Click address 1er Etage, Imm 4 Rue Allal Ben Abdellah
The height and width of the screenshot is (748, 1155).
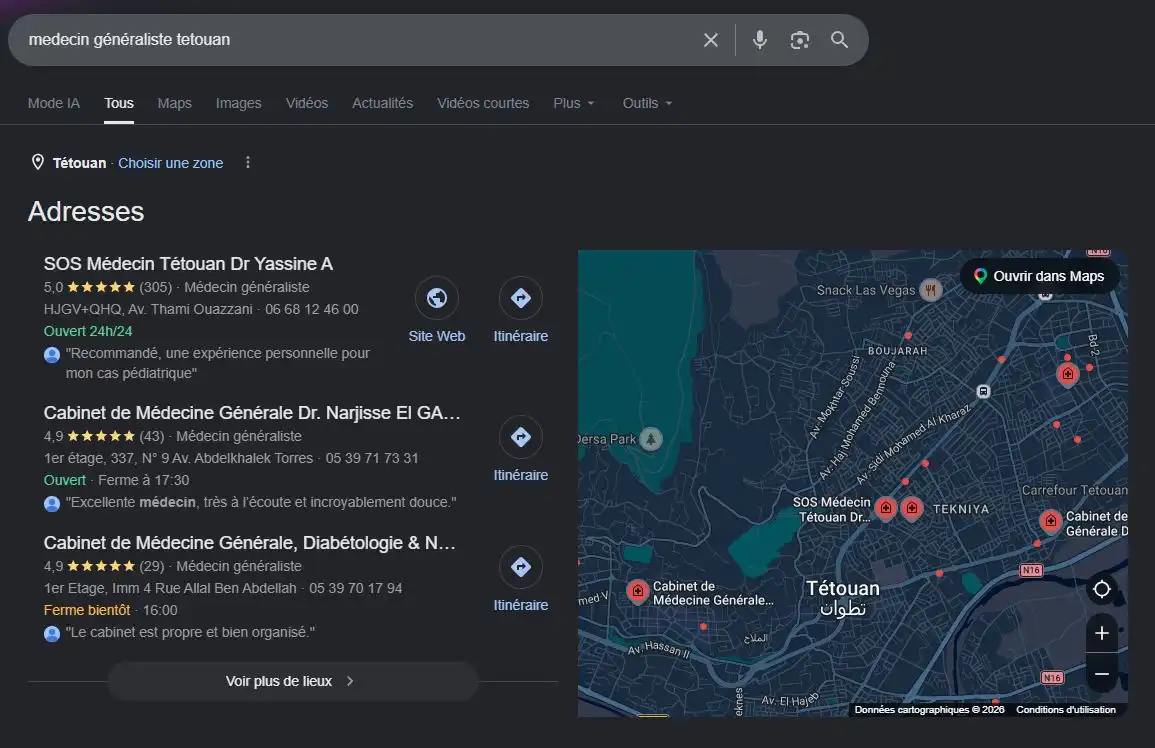click(x=170, y=588)
